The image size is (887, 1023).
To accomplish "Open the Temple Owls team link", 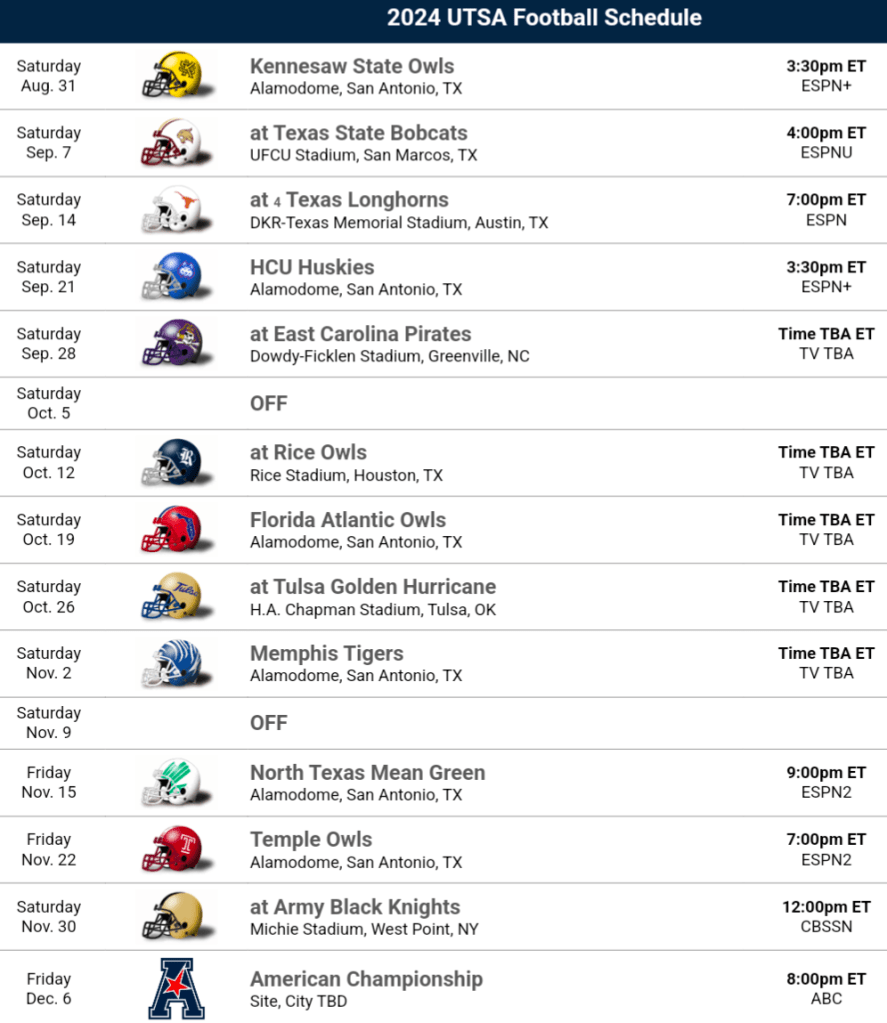I will pyautogui.click(x=311, y=840).
